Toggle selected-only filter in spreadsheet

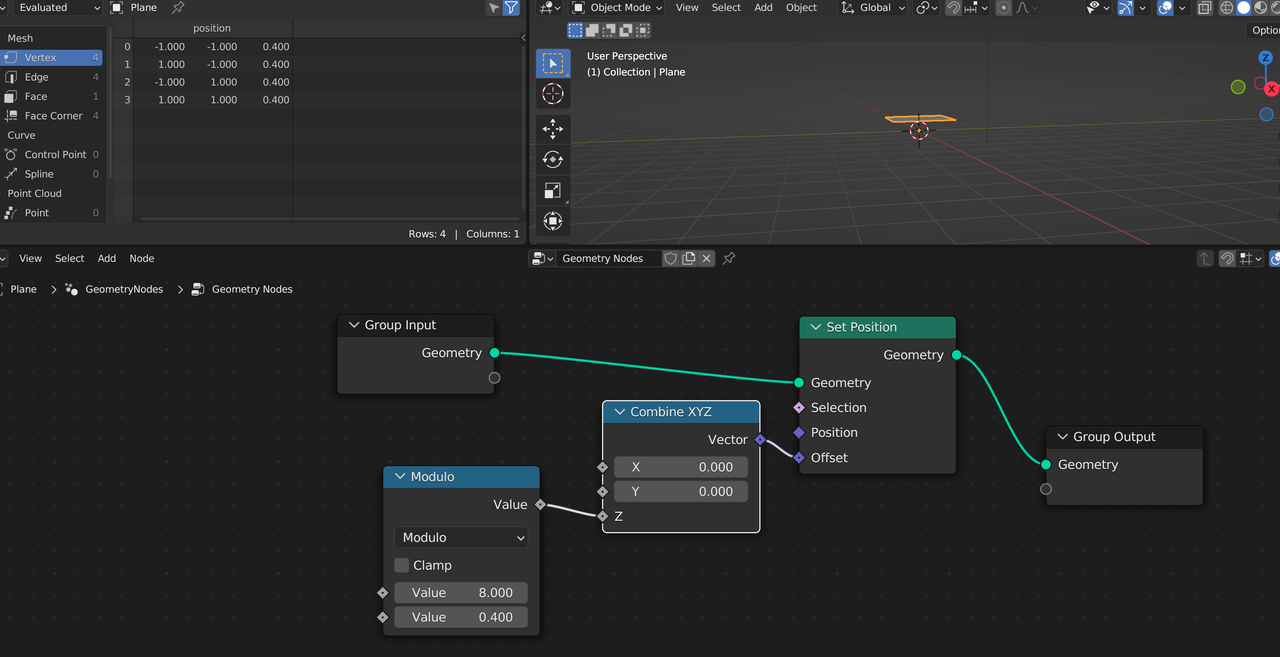coord(494,8)
